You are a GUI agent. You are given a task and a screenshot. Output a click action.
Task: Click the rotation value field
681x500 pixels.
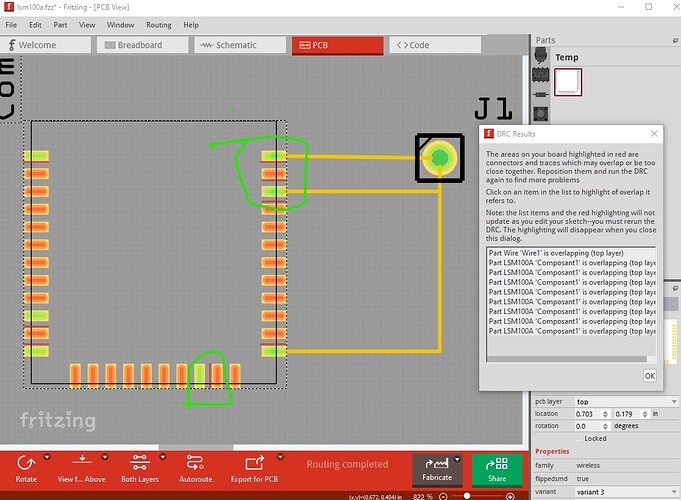(x=588, y=426)
